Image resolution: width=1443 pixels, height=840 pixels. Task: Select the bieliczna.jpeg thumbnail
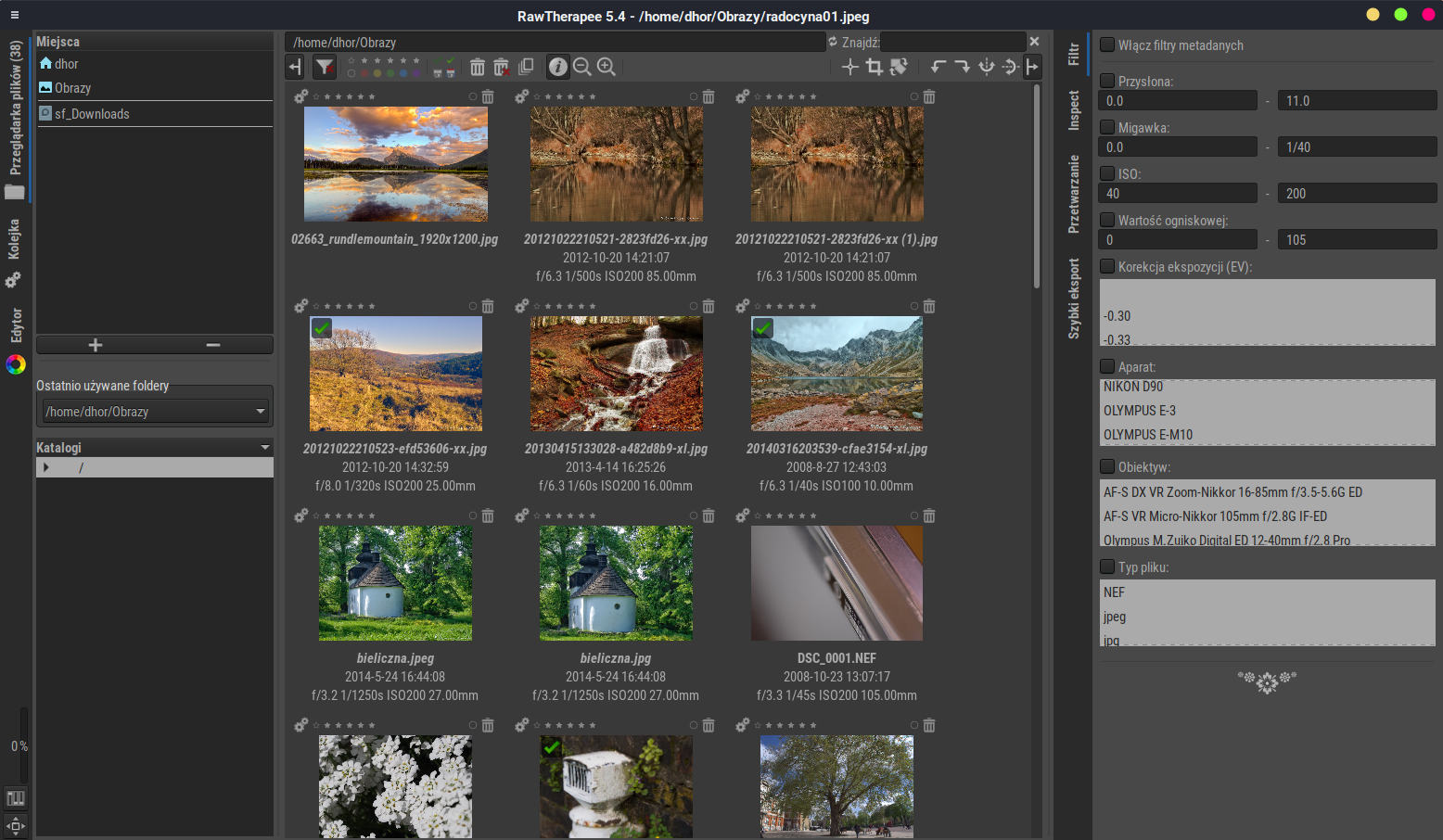(395, 583)
